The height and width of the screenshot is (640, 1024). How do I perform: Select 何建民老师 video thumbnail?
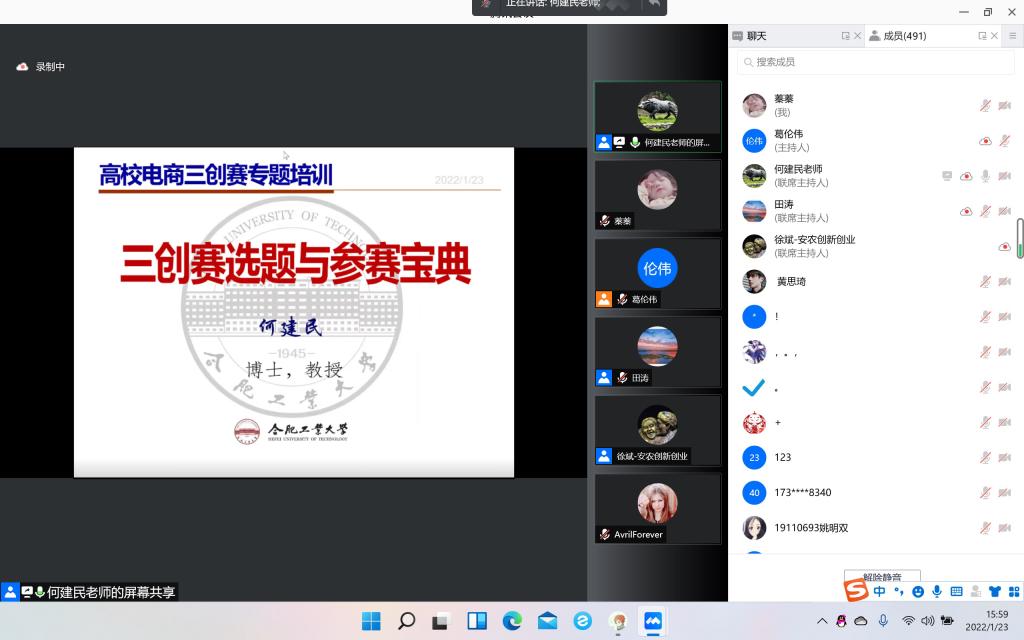point(657,116)
